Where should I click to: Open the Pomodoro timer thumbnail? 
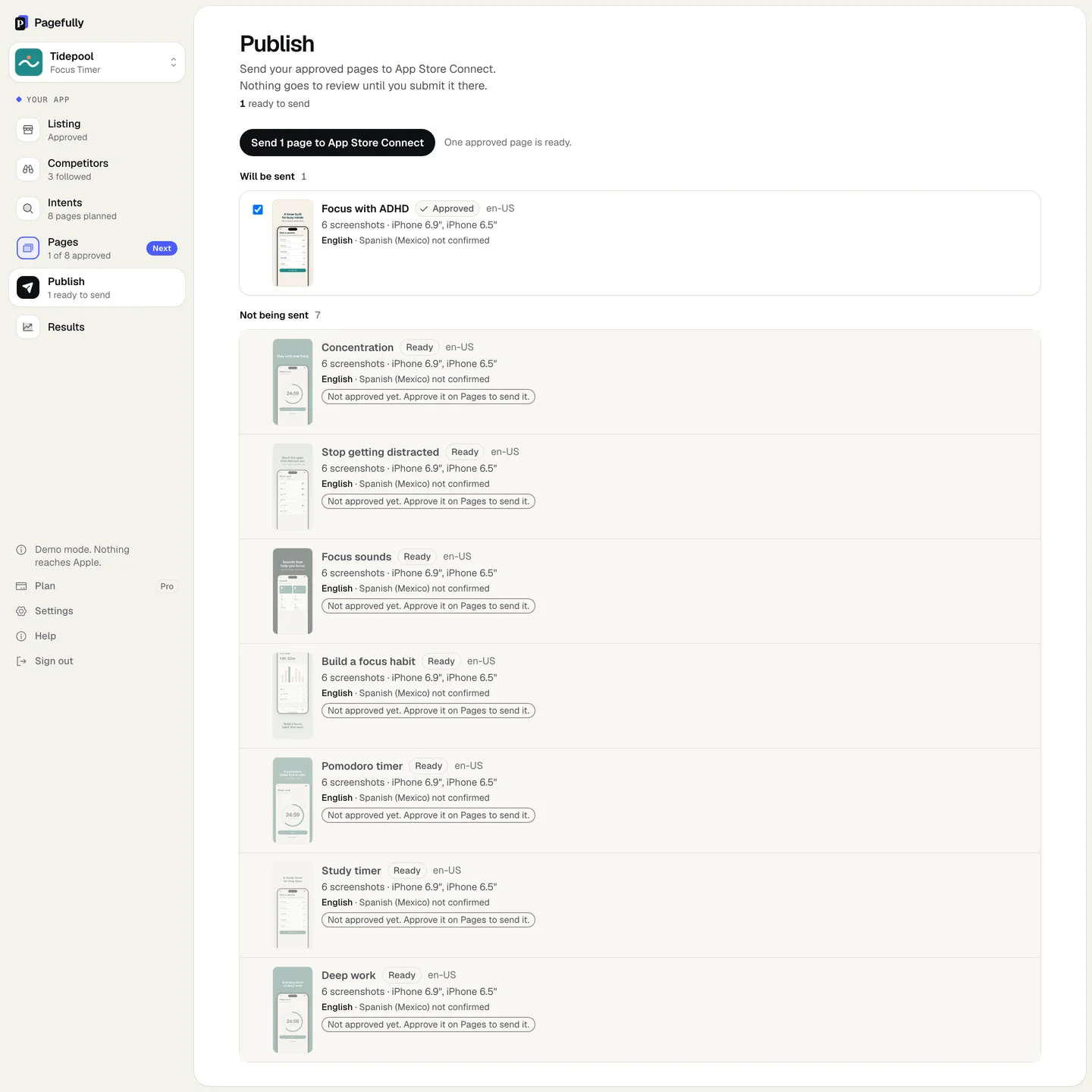coord(293,800)
